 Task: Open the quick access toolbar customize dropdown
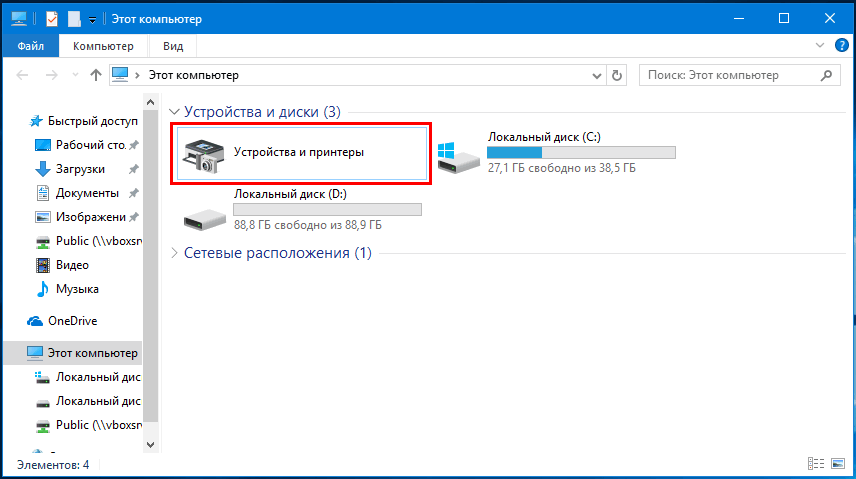(x=92, y=20)
